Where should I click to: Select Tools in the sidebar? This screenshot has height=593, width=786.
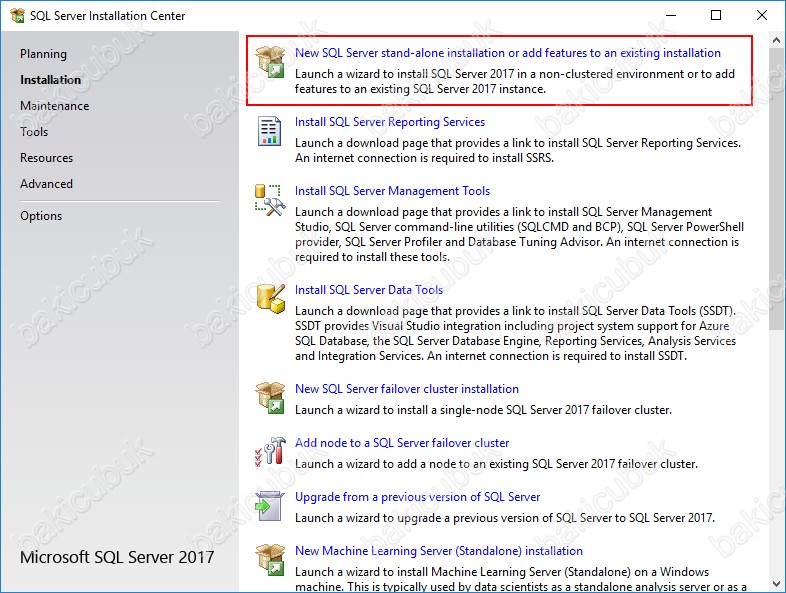coord(34,132)
